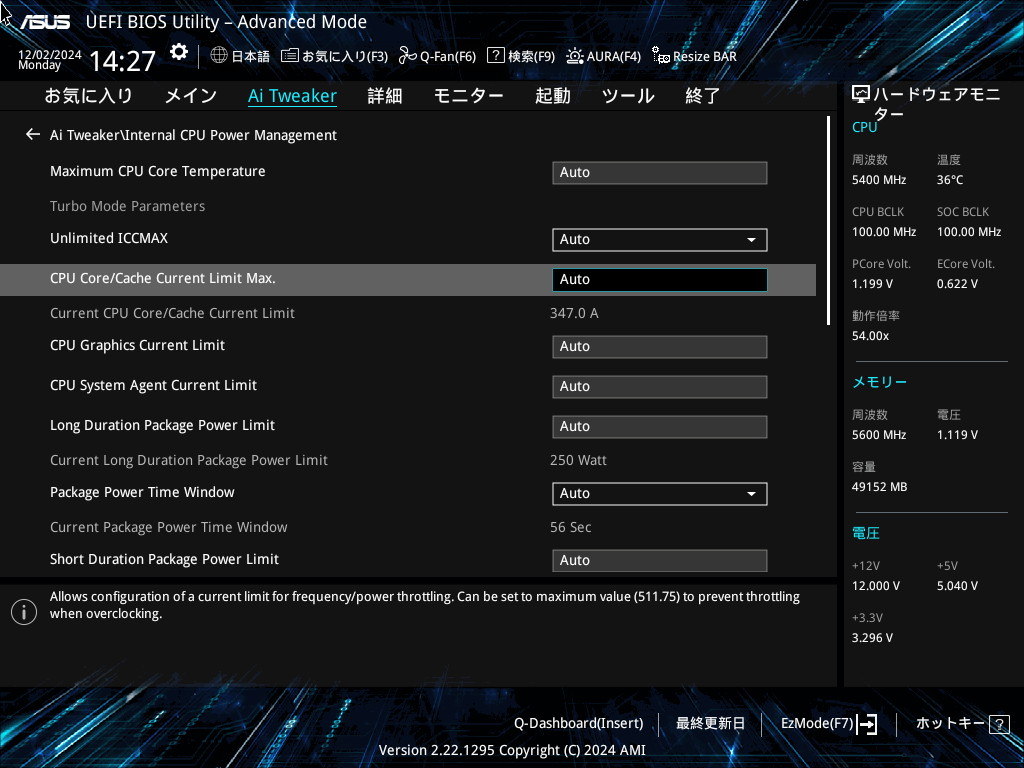The image size is (1024, 768).
Task: Click the hotkey question mark icon
Action: tap(999, 724)
